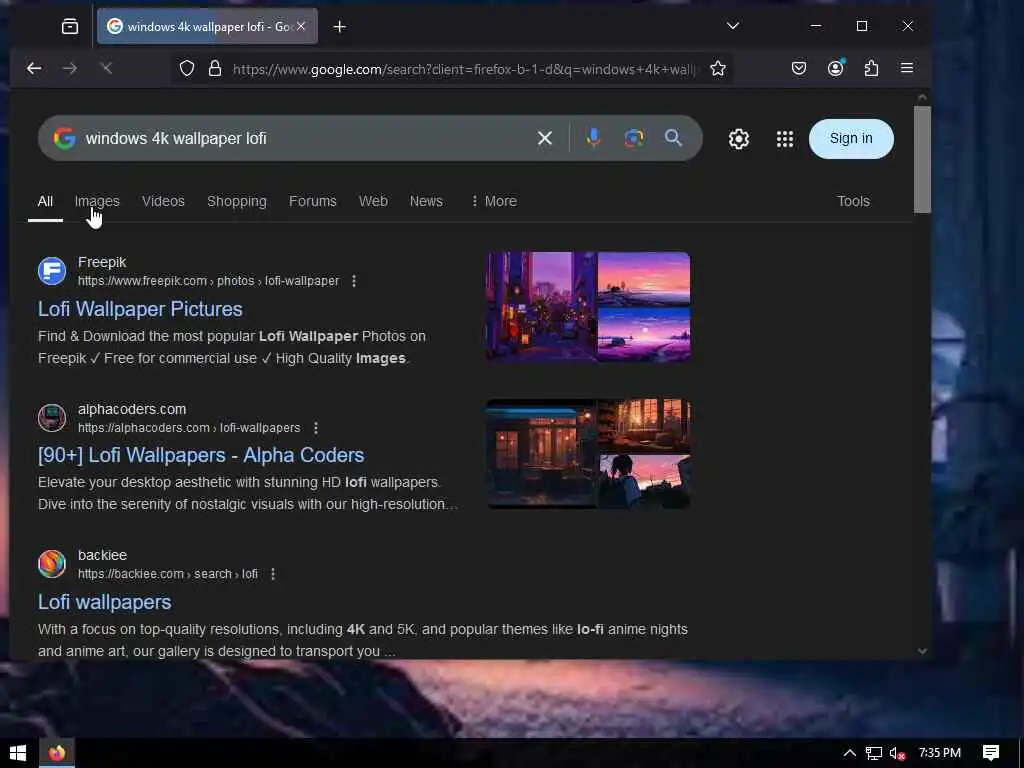
Task: Submit search with magnifier icon
Action: coord(673,138)
